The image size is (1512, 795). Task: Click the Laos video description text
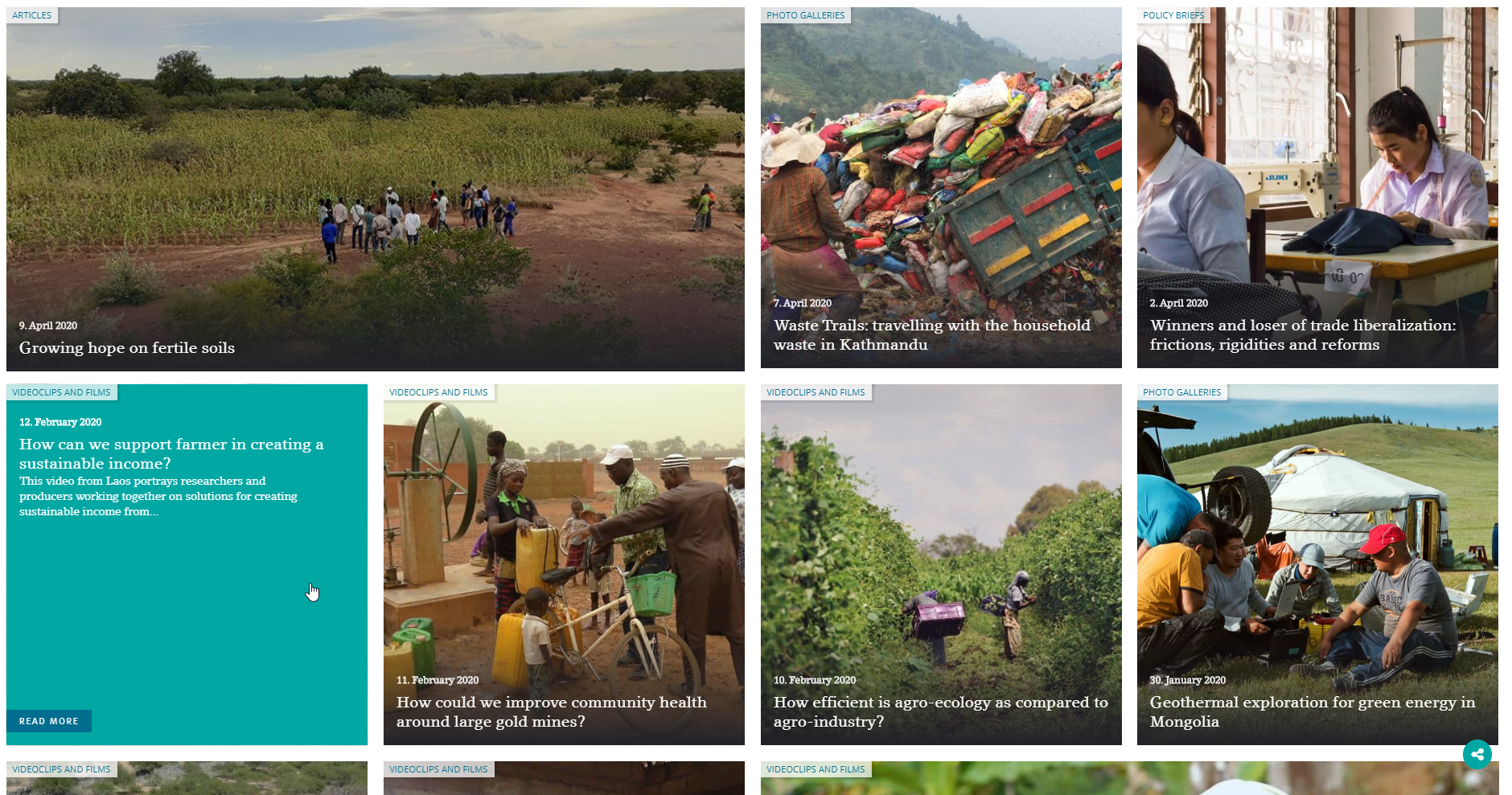click(x=158, y=496)
